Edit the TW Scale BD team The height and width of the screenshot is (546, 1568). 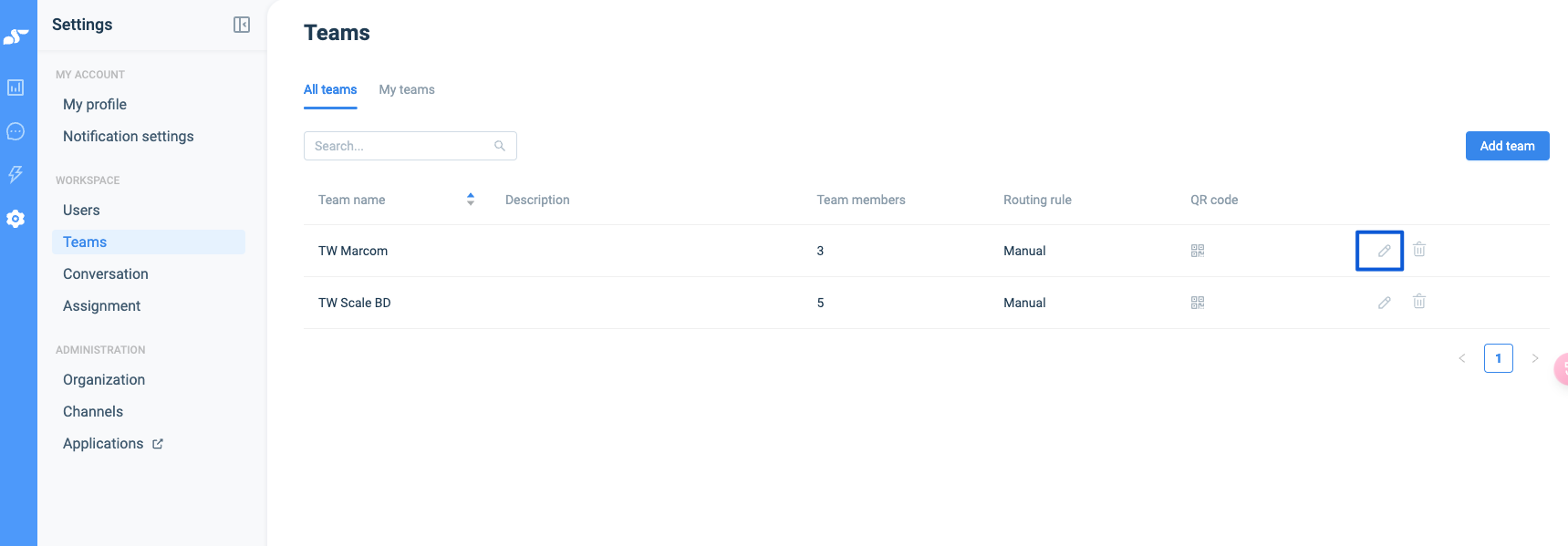coord(1384,303)
